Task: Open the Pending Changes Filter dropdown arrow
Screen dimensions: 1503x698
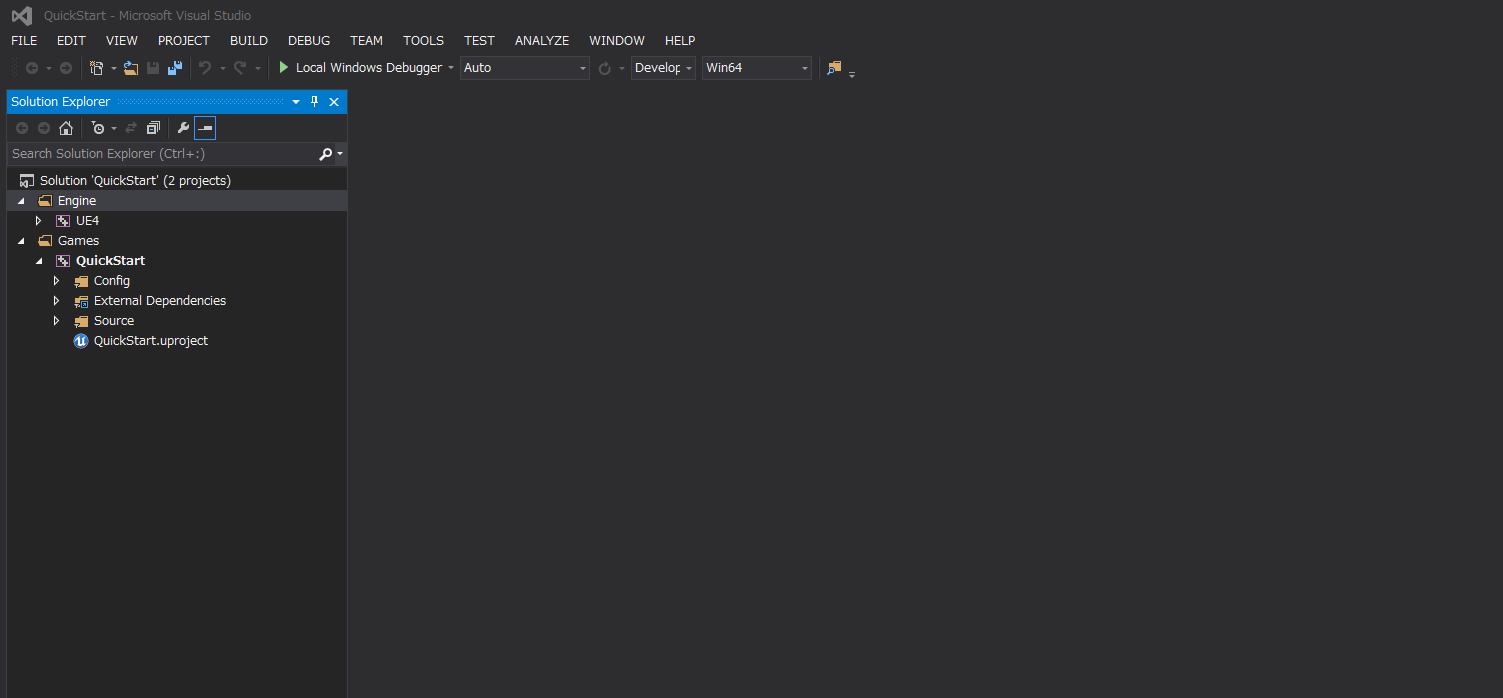Action: pos(114,128)
